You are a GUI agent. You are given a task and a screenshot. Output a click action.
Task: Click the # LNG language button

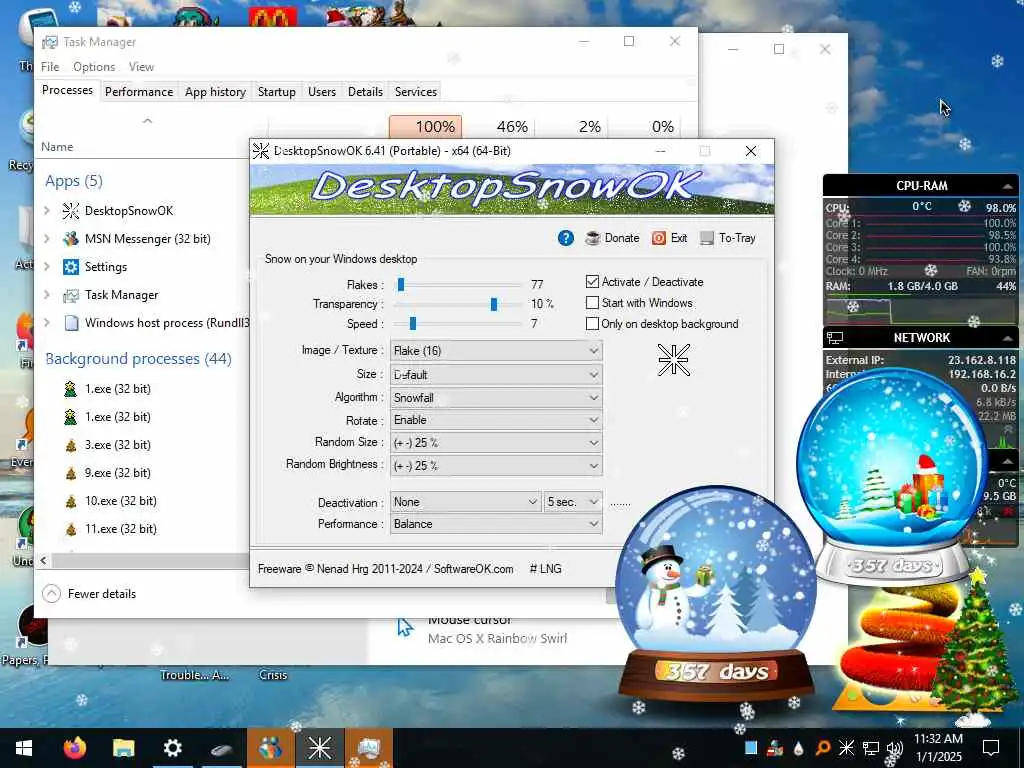click(x=545, y=569)
